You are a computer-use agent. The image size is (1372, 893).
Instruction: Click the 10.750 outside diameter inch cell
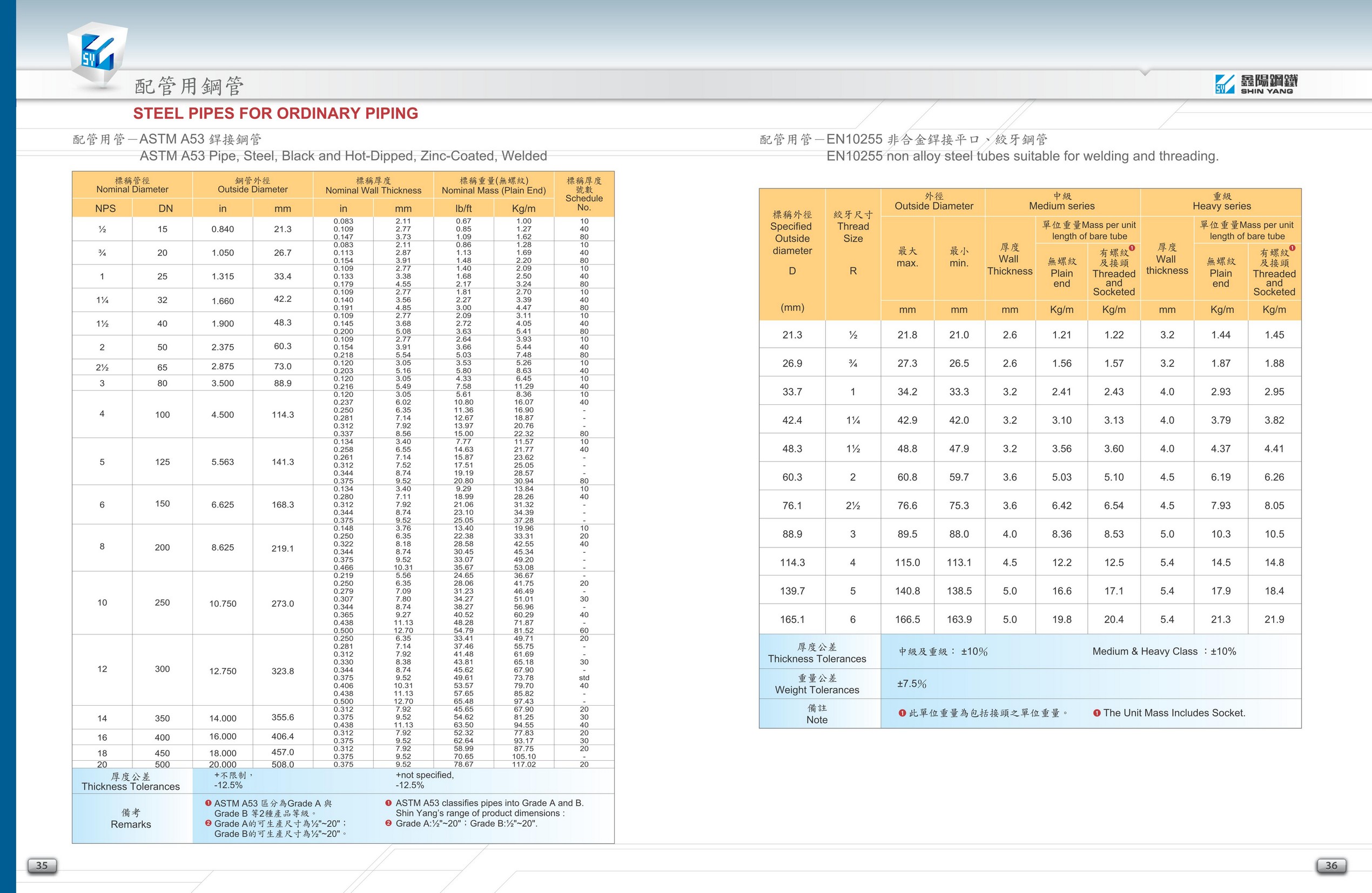(223, 603)
